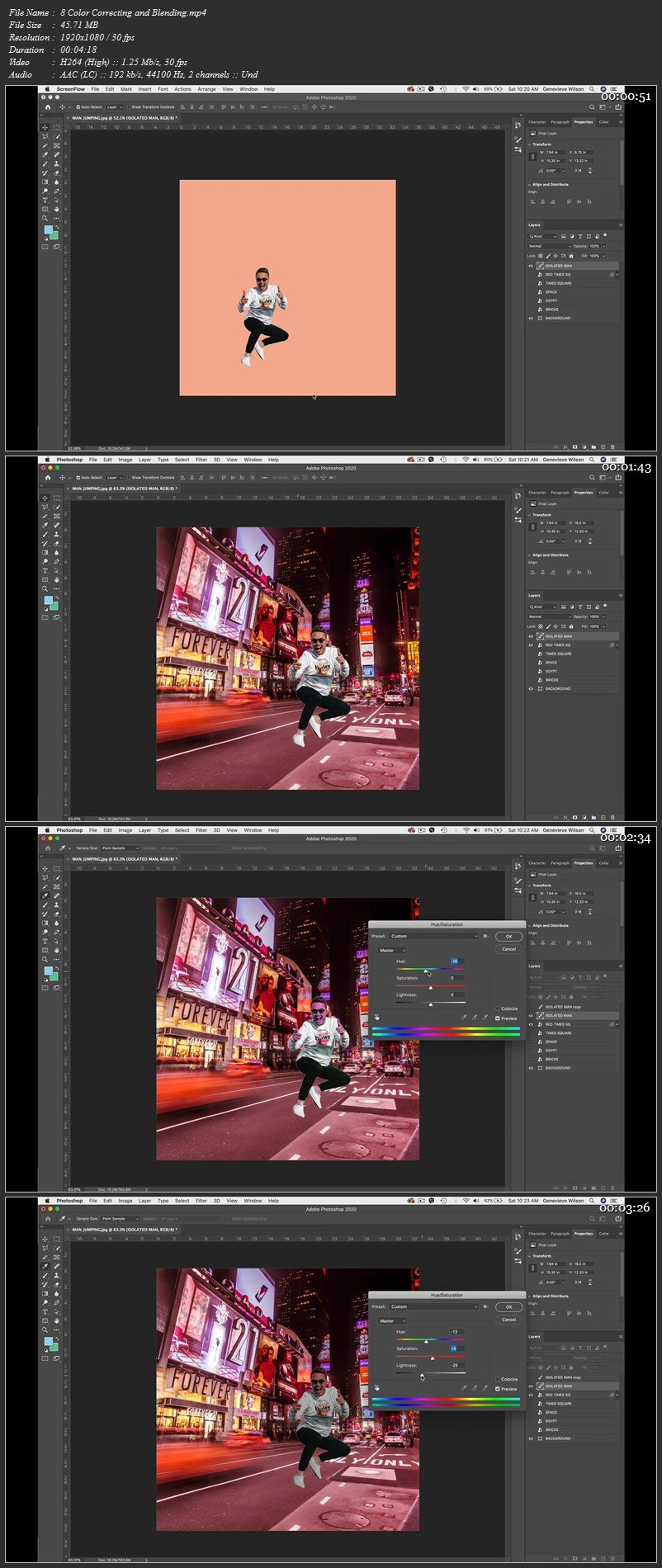Toggle Auto-Select checkbox in the 00:00:51 frame
This screenshot has width=662, height=1568.
point(78,107)
